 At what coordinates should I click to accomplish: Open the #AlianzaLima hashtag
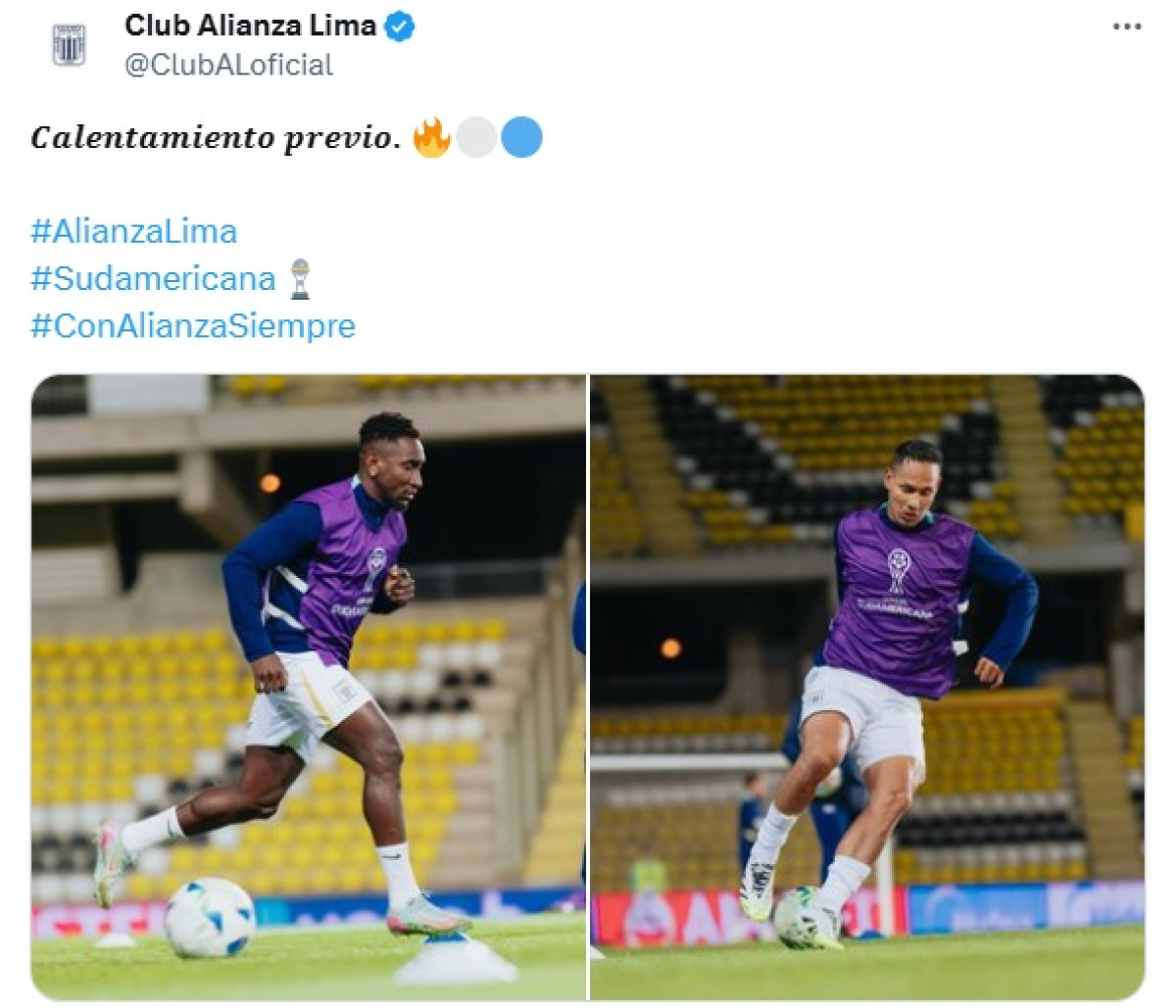(x=134, y=231)
